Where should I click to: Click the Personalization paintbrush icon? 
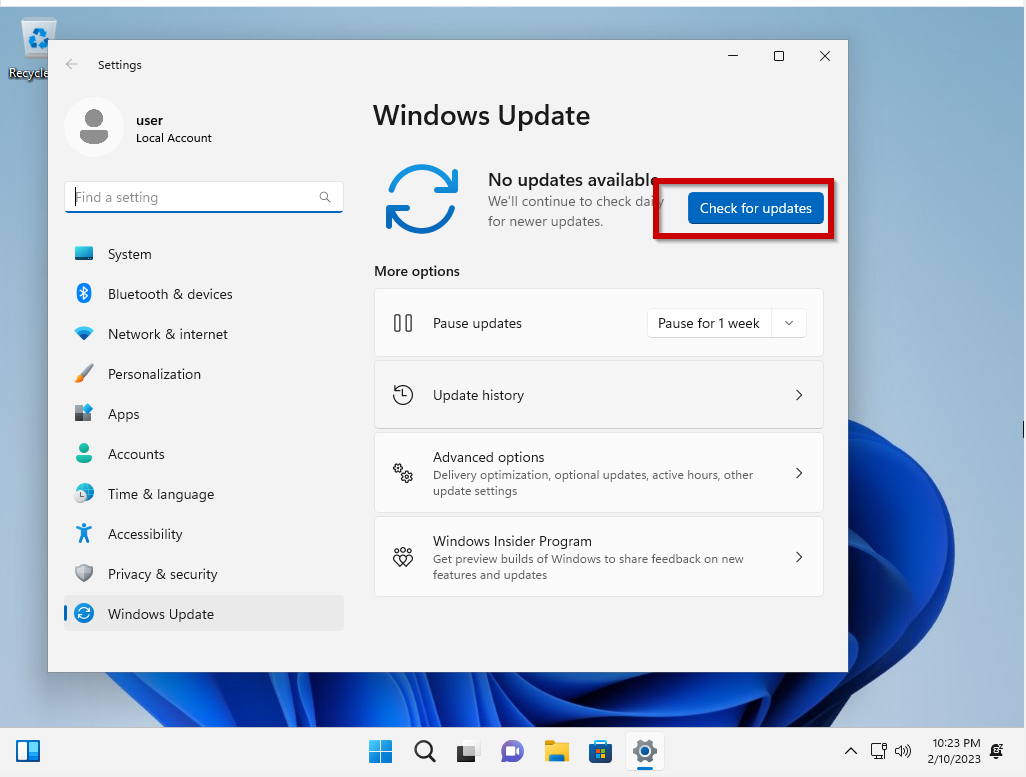click(x=84, y=373)
